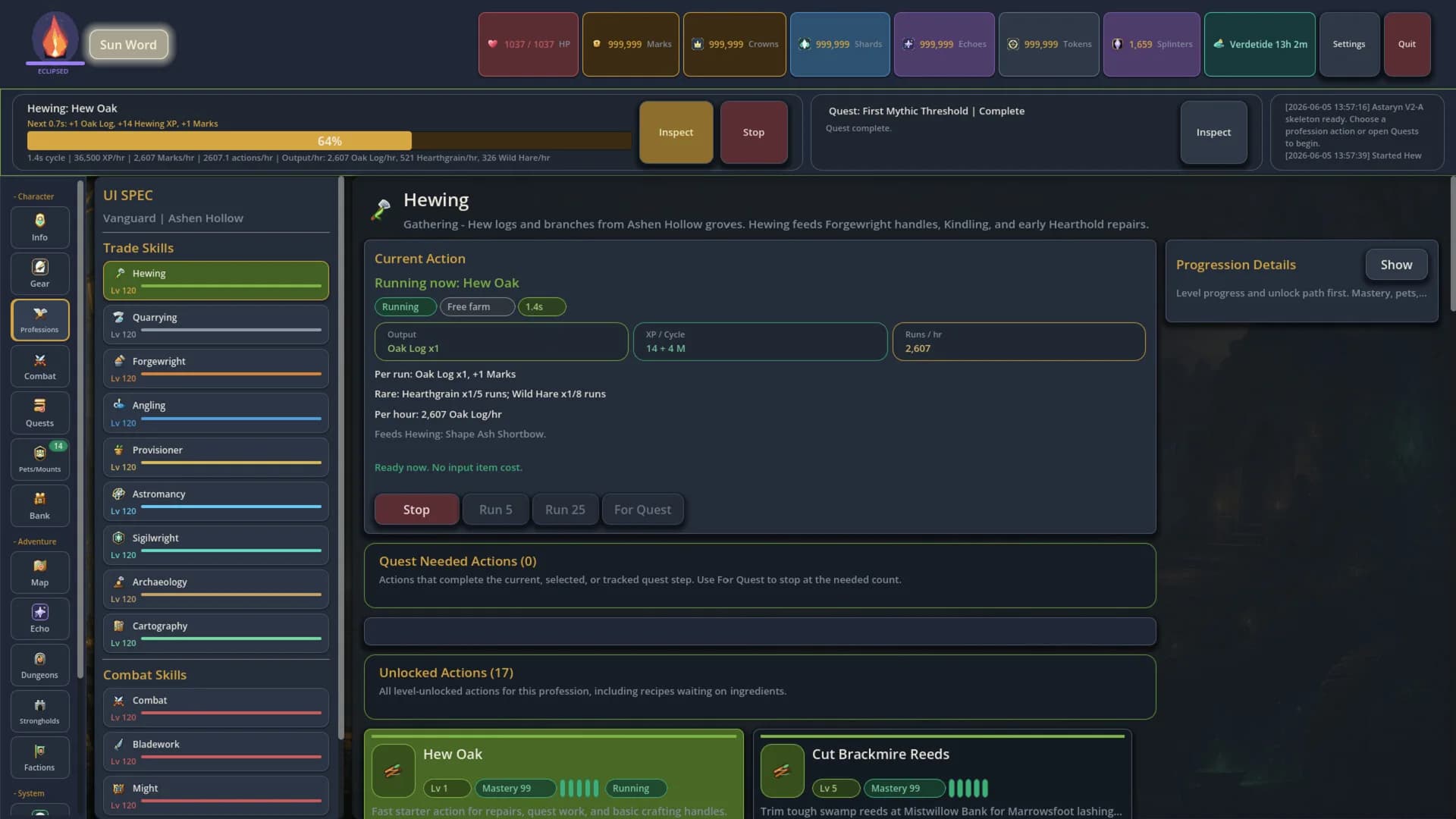Click the Sun Word button
The height and width of the screenshot is (819, 1456).
tap(128, 45)
